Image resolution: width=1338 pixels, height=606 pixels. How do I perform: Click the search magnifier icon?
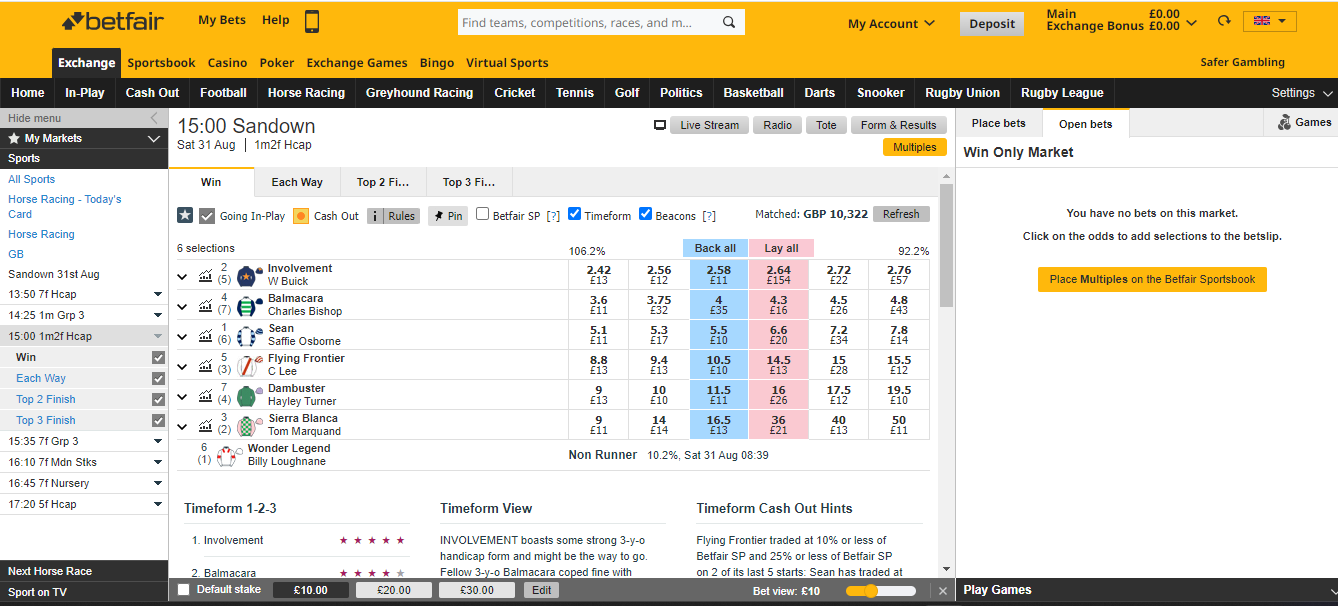(729, 22)
